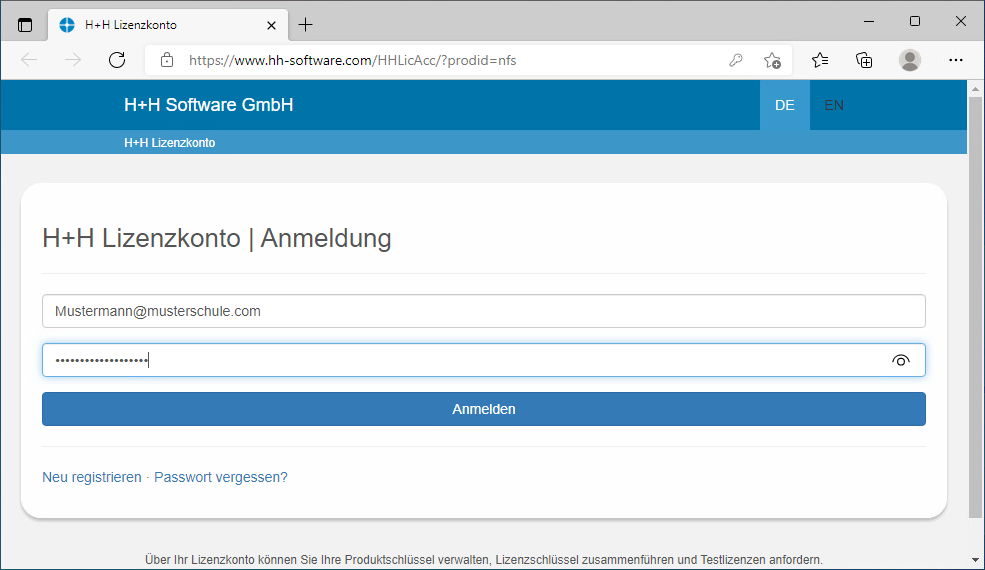Open the browser profile avatar
The width and height of the screenshot is (985, 570).
click(x=910, y=60)
